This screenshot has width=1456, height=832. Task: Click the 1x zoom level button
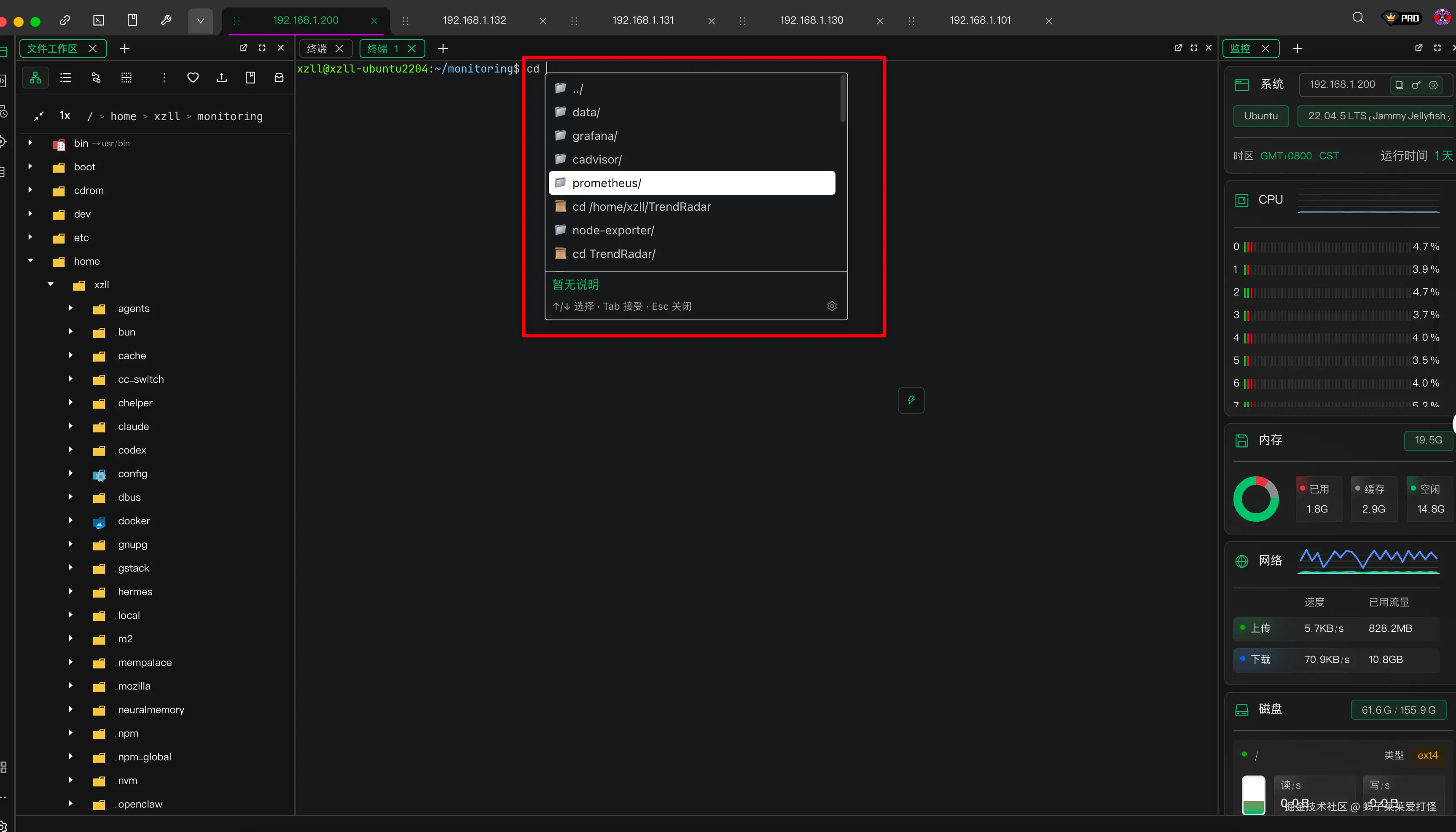coord(64,116)
